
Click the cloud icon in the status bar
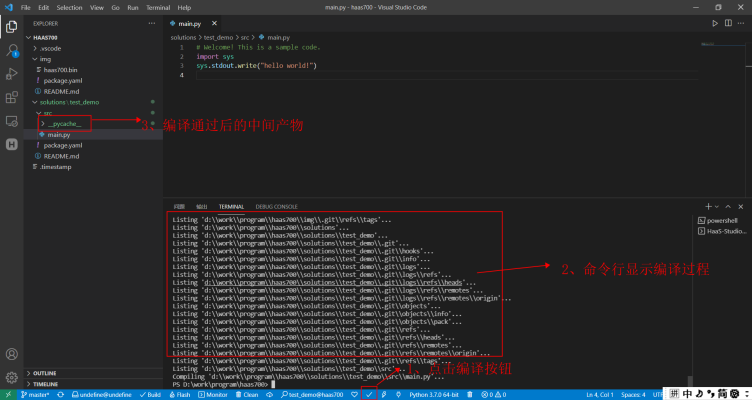pyautogui.click(x=270, y=395)
